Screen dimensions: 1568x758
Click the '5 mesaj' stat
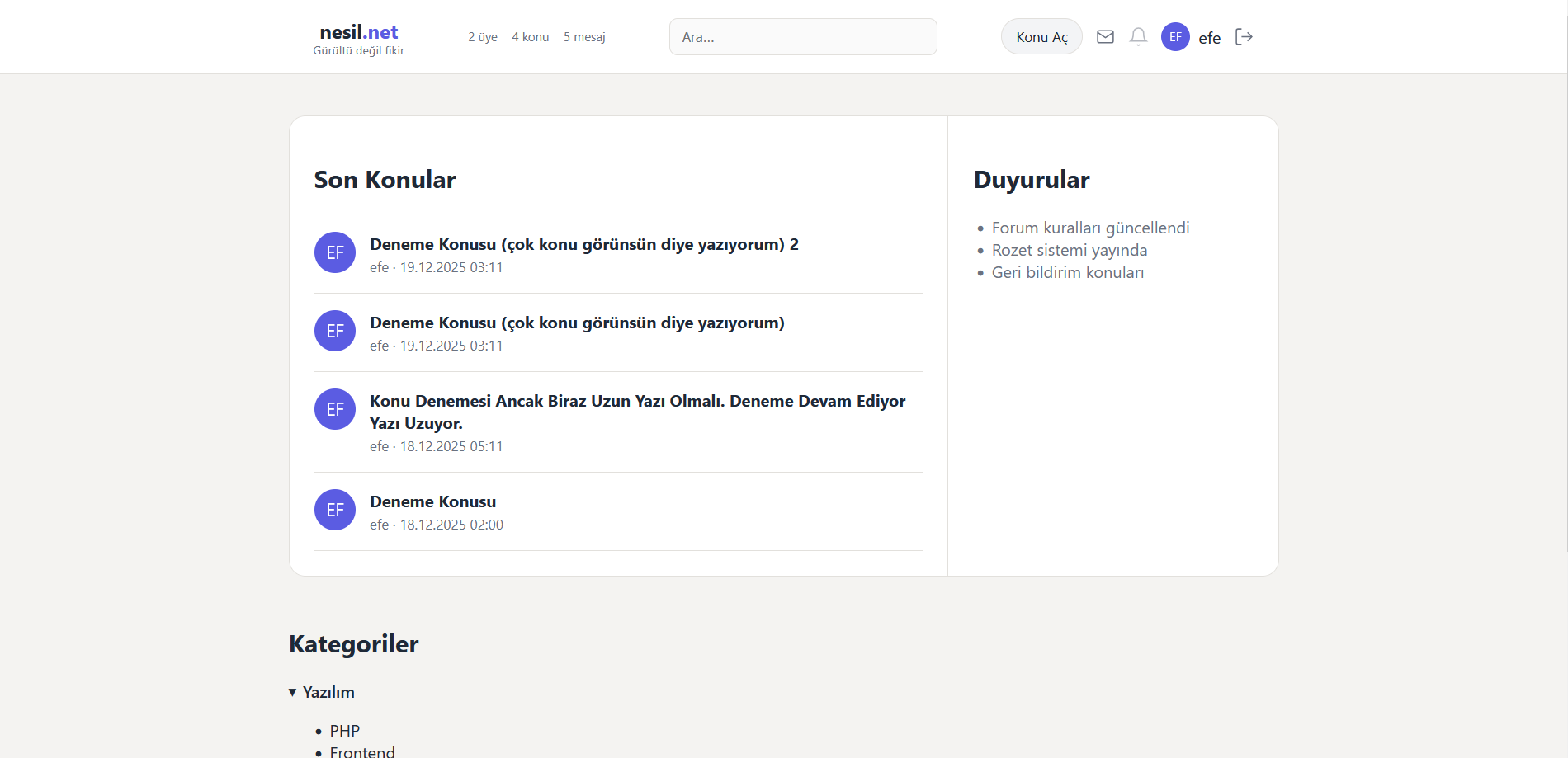coord(584,37)
